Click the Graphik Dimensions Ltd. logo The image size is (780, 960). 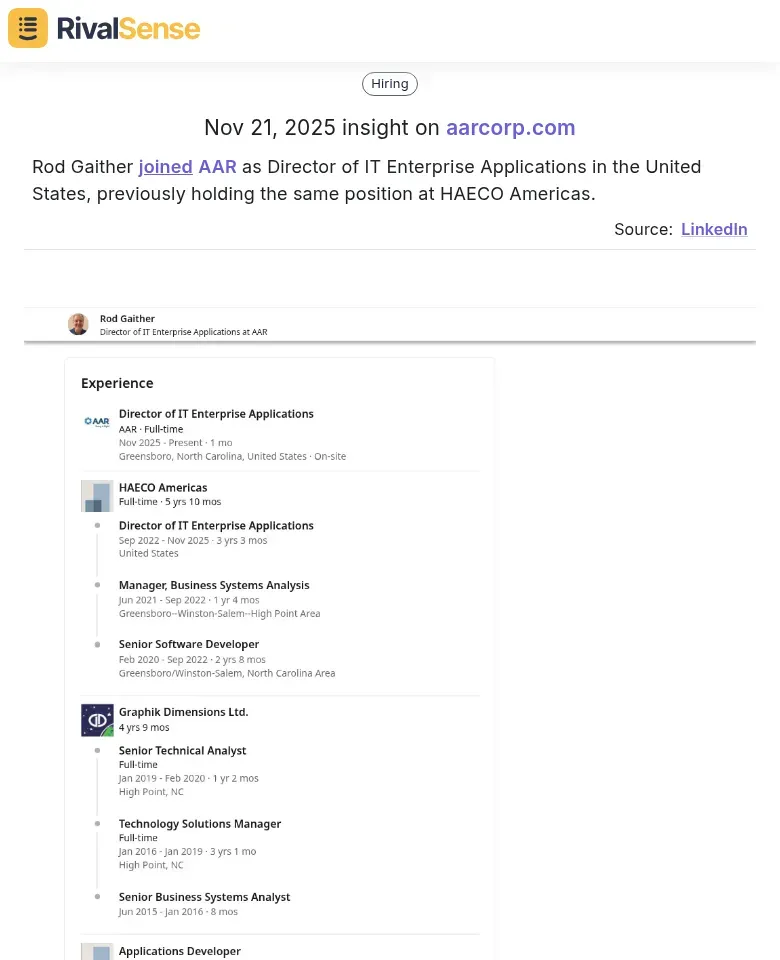point(97,720)
